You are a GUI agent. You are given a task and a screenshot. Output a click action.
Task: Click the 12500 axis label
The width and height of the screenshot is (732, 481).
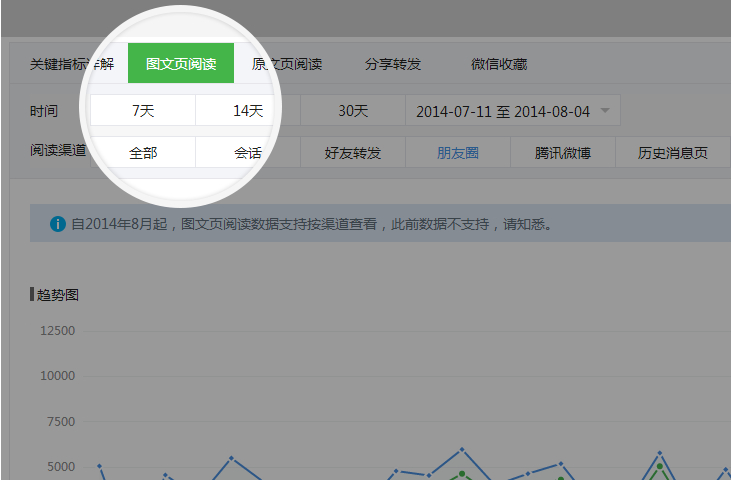(57, 331)
